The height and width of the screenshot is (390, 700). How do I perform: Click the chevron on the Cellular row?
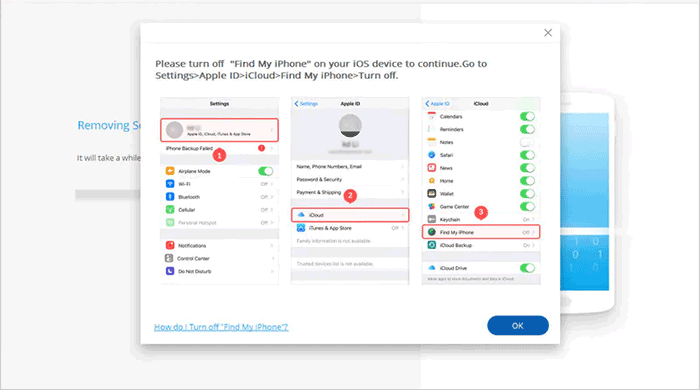click(272, 210)
